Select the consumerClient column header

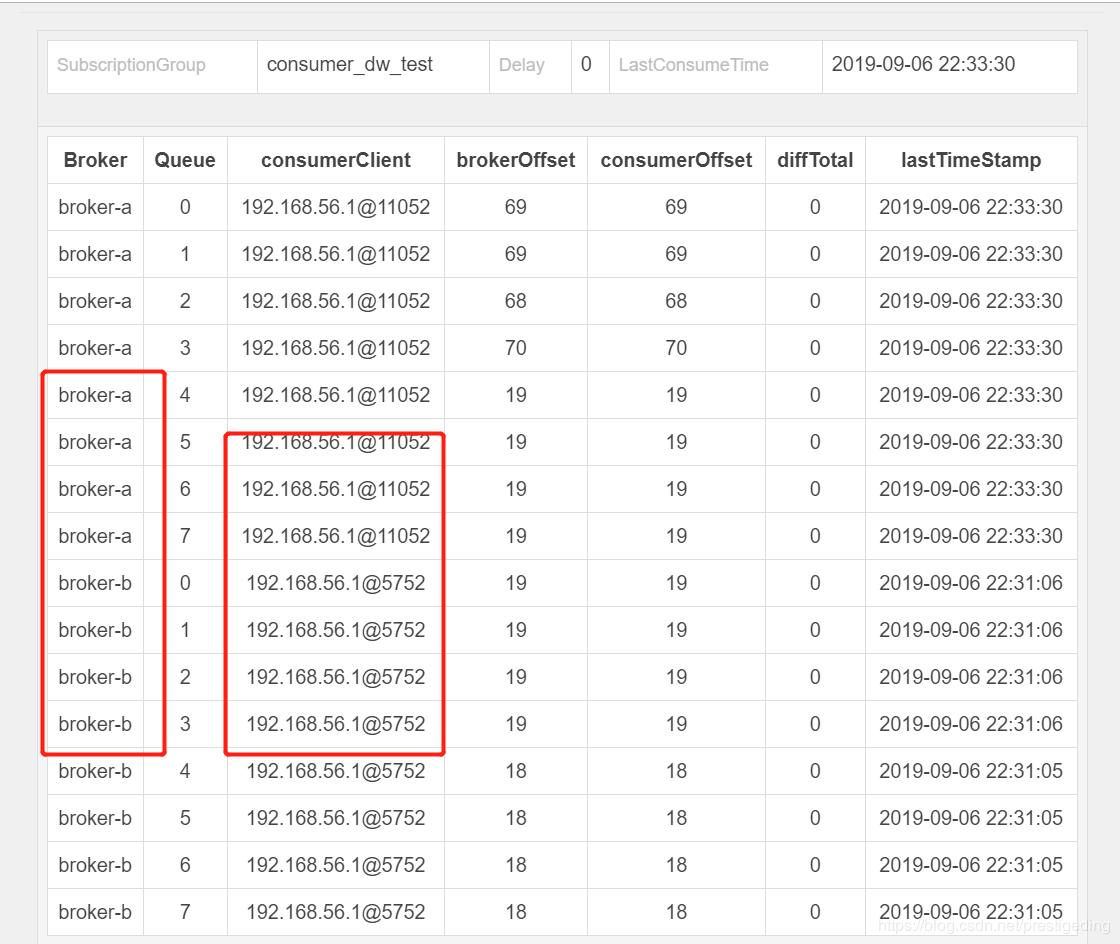336,160
